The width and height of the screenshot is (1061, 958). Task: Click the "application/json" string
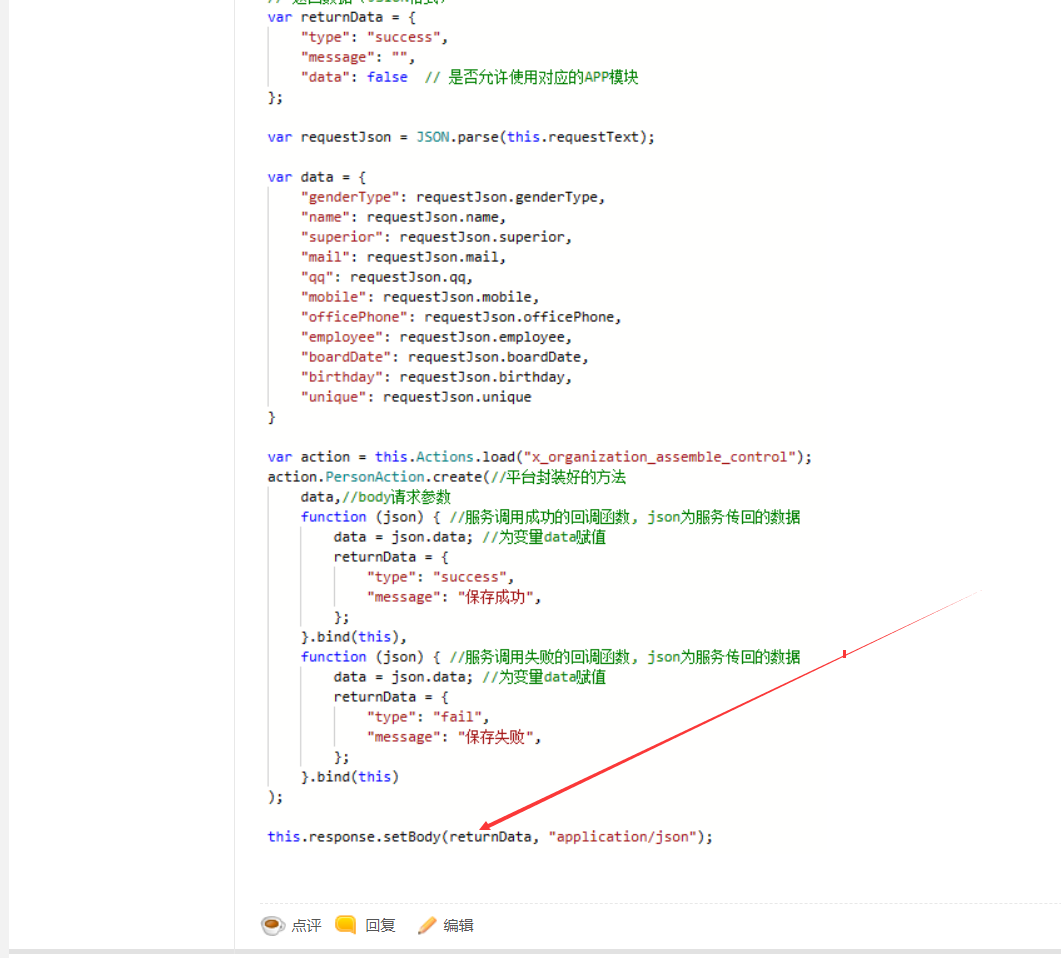click(623, 837)
